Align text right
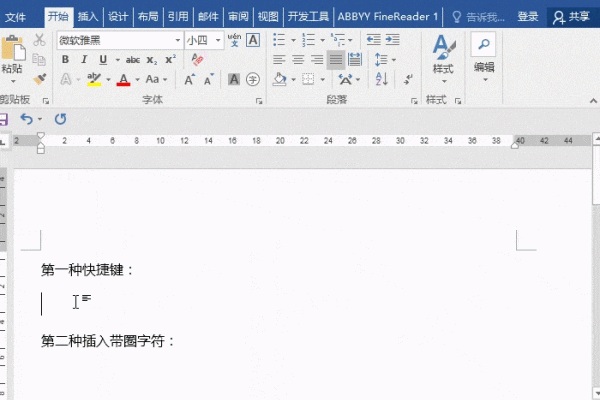600x400 pixels. 317,60
